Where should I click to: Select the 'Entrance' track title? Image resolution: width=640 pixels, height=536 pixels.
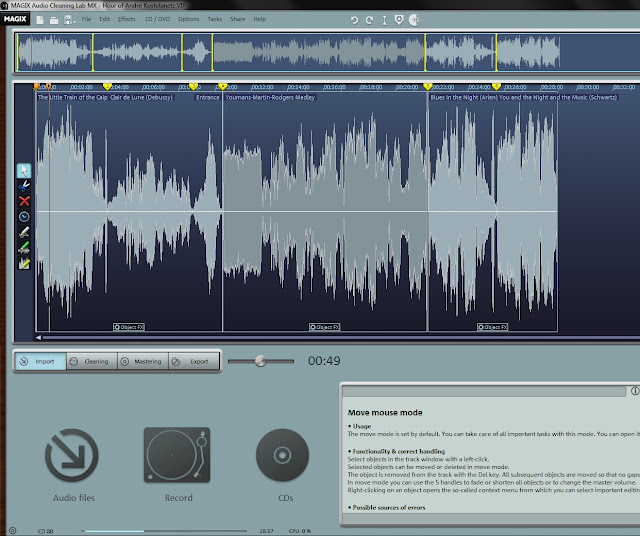tap(208, 97)
